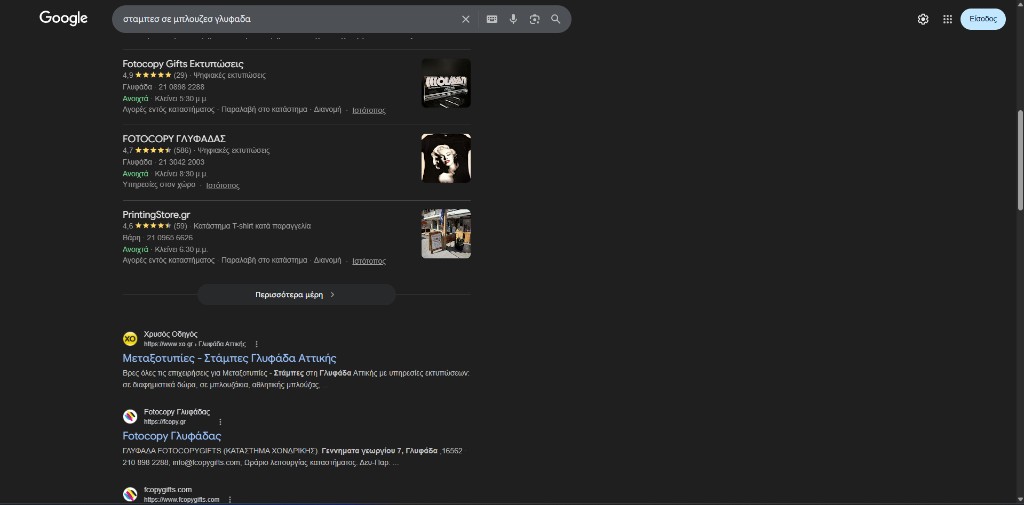Click the Χρυσός Οδηγός XO favicon
Viewport: 1024px width, 505px height.
[x=130, y=338]
